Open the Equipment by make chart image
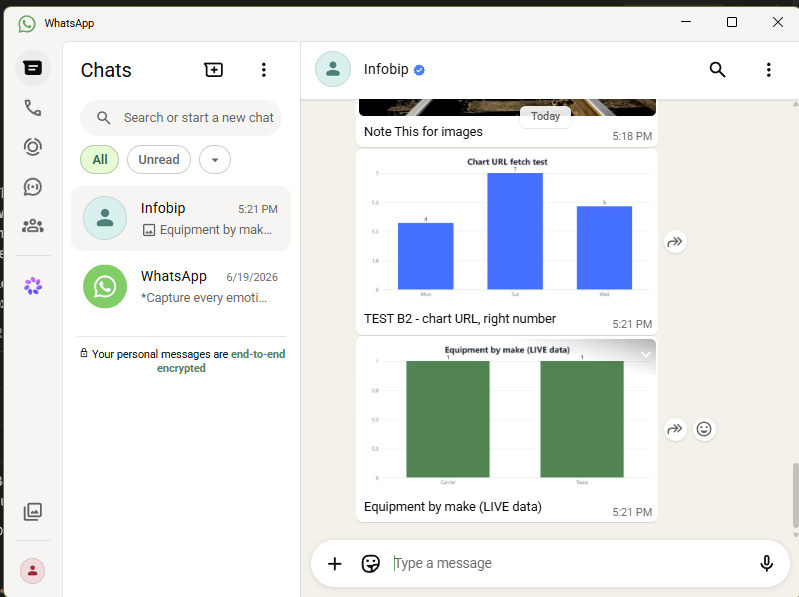 tap(507, 415)
